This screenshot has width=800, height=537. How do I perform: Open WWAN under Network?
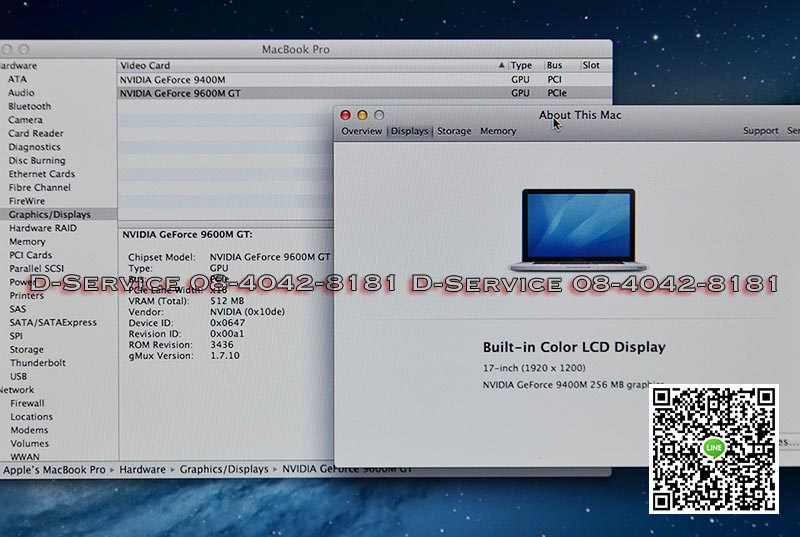pos(24,457)
